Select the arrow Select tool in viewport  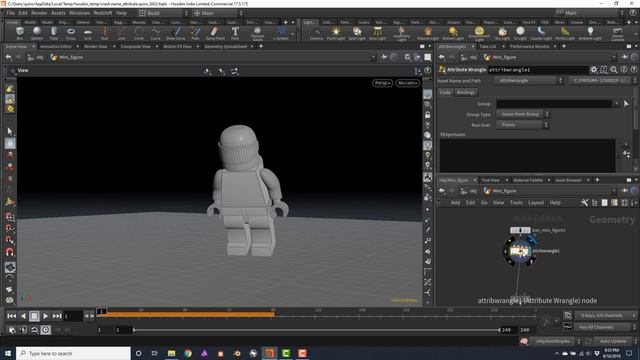[10, 131]
